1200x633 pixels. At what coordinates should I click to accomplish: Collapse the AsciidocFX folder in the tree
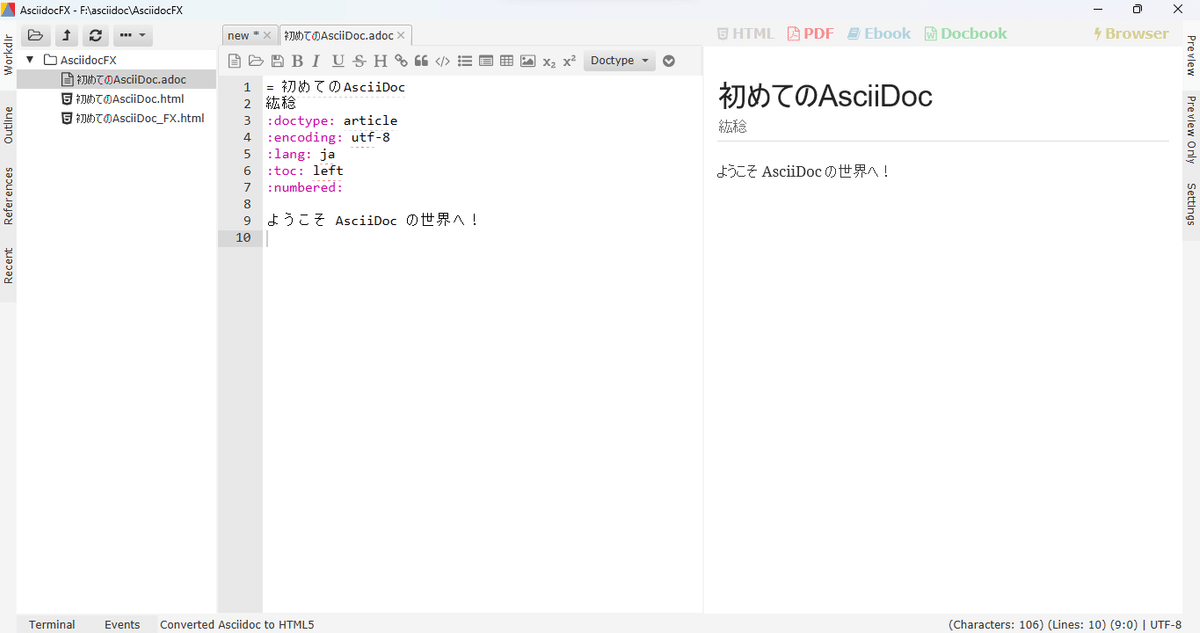32,59
